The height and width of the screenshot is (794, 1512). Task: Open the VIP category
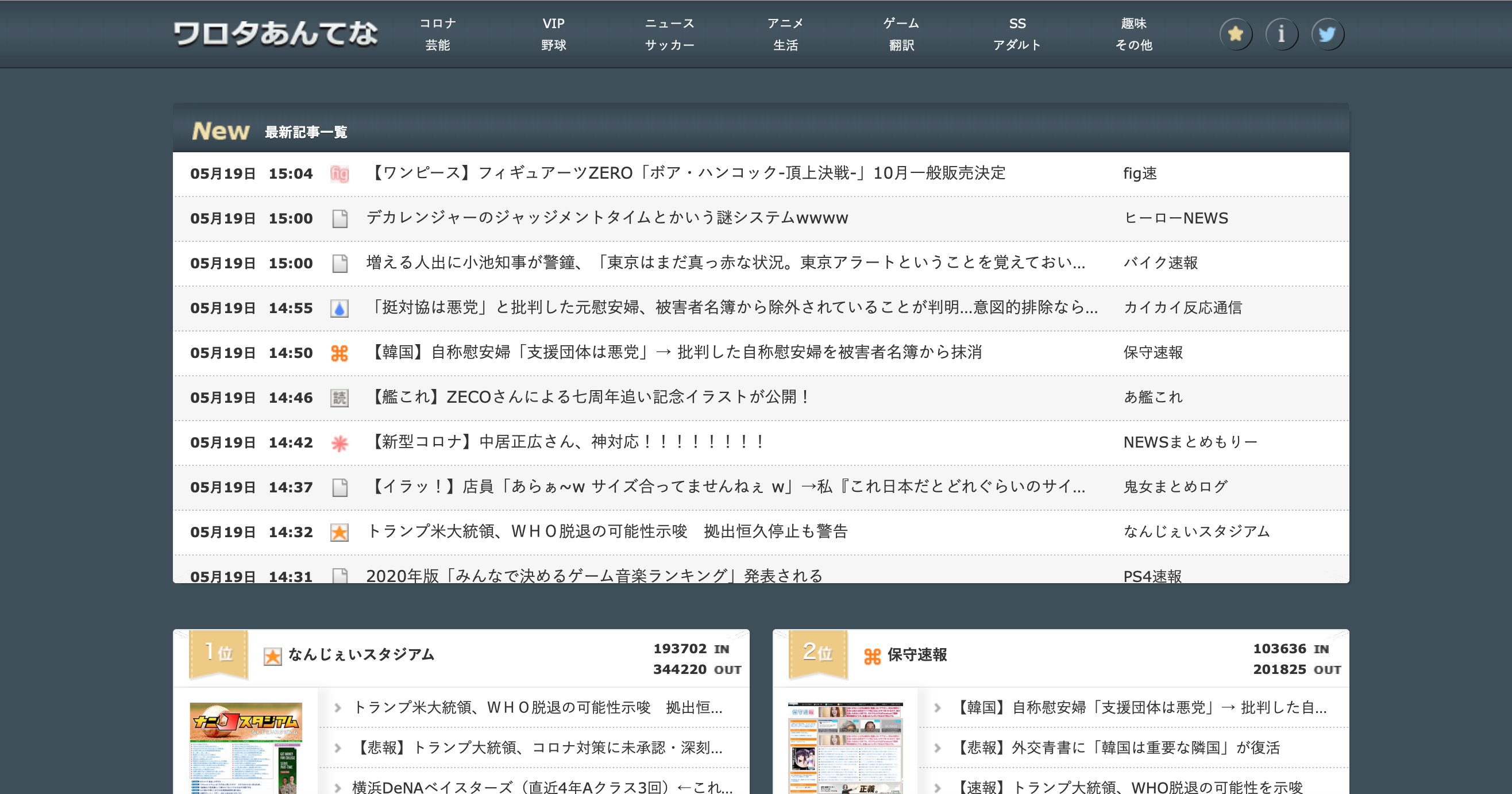(554, 24)
